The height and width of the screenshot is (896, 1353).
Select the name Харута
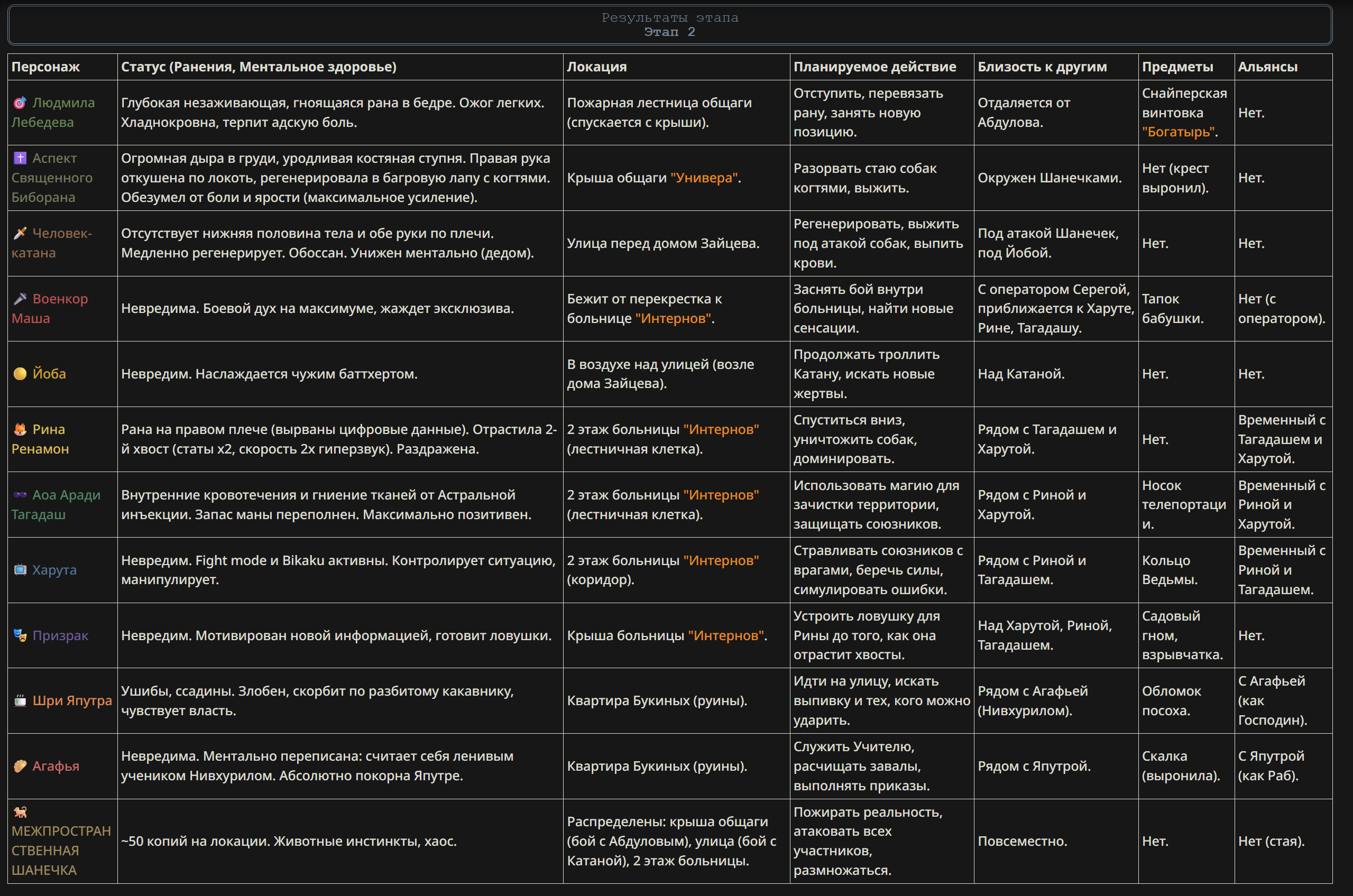[x=54, y=570]
